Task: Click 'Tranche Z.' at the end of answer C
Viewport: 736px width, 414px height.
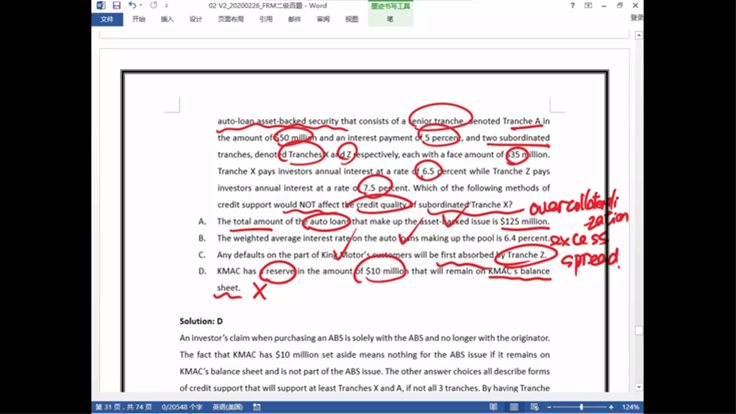Action: (527, 255)
